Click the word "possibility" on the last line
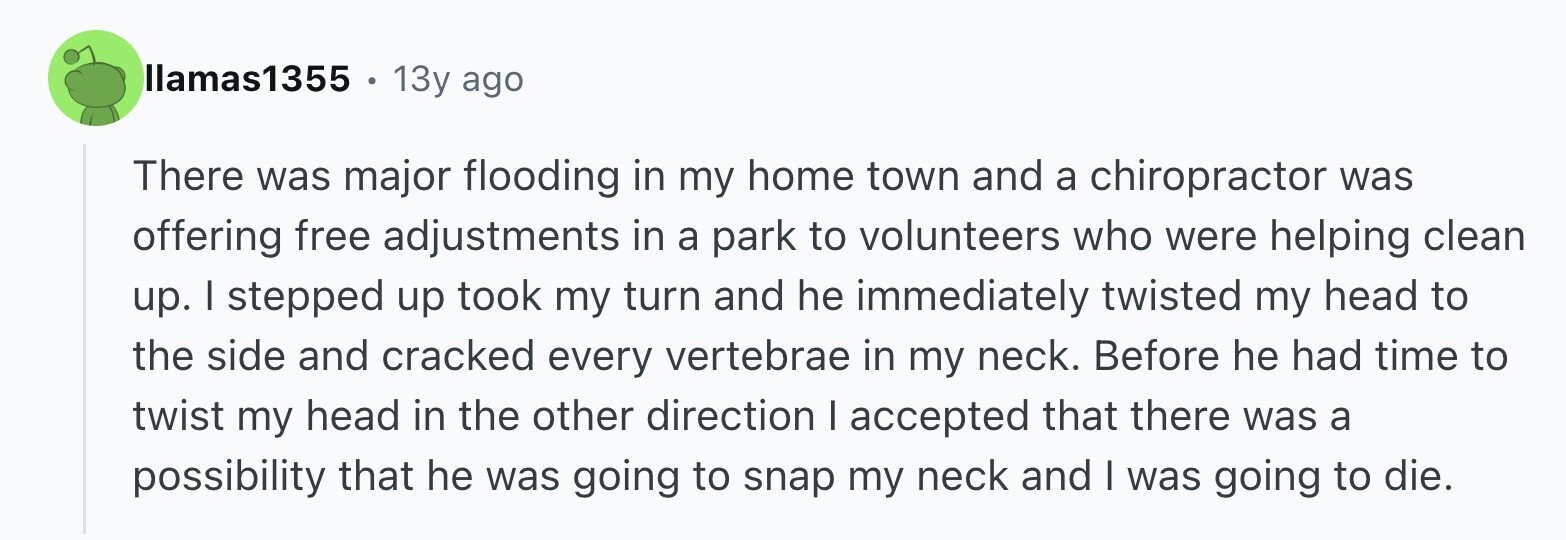This screenshot has height=540, width=1566. click(224, 479)
